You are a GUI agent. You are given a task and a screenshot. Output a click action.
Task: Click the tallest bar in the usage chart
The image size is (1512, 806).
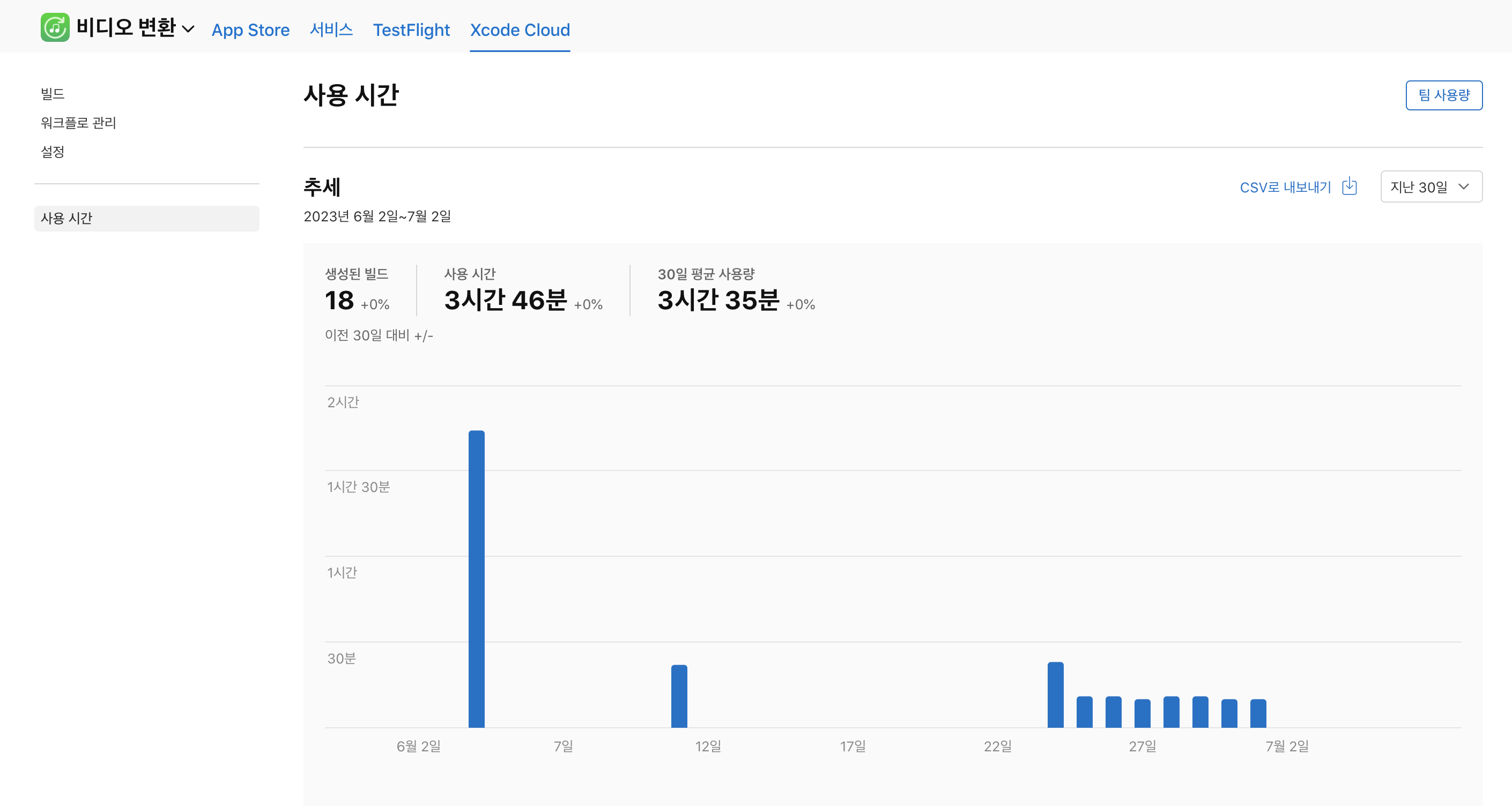[476, 578]
